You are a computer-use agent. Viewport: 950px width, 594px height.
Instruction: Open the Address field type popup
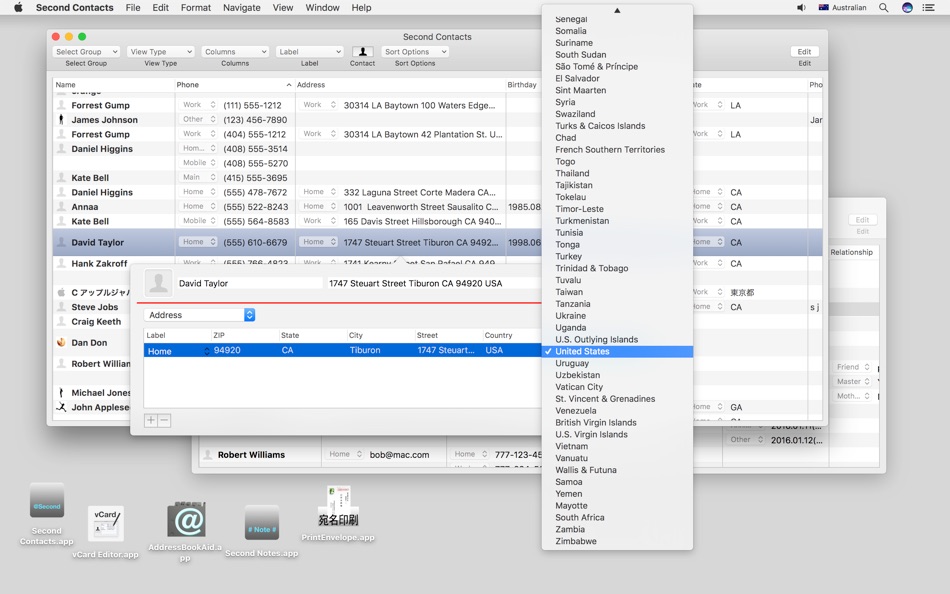[199, 315]
